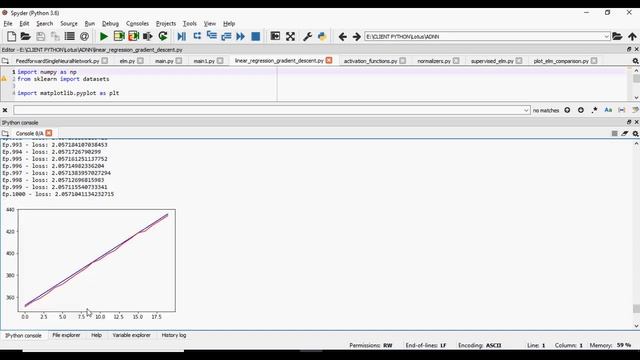Toggle whole words search option

pos(622,110)
